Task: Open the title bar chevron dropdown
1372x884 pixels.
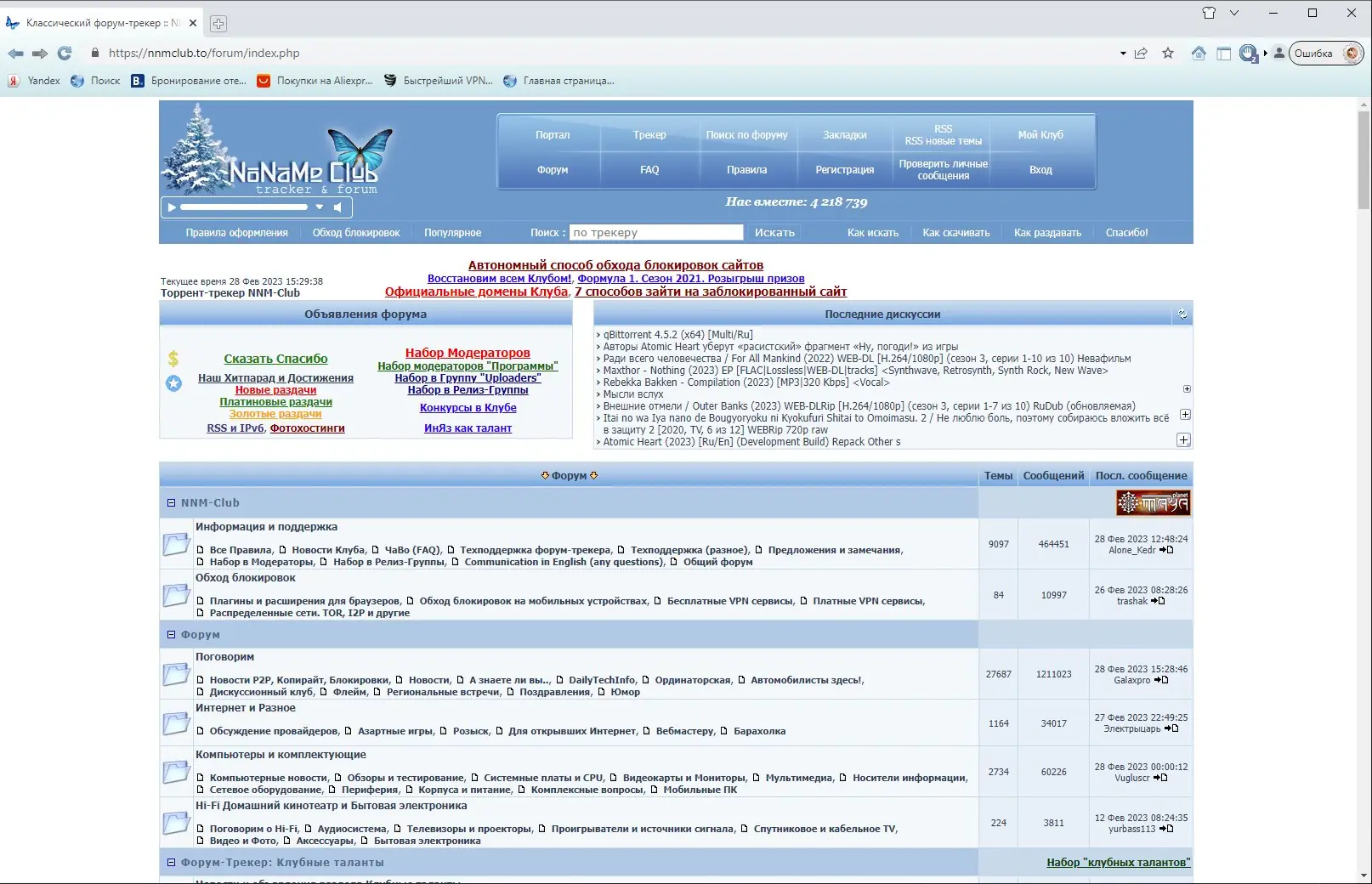Action: [x=1234, y=13]
